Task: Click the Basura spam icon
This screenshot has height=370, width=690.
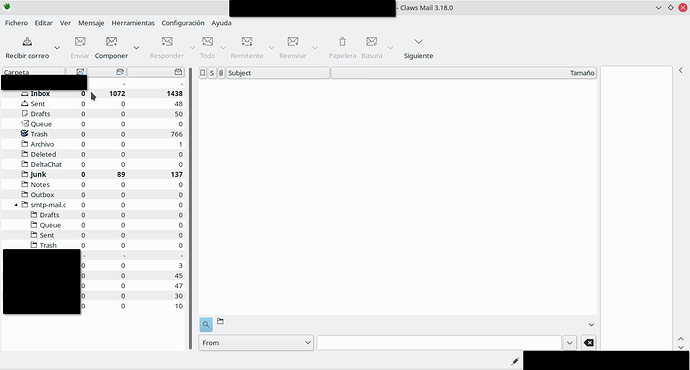Action: [x=372, y=42]
